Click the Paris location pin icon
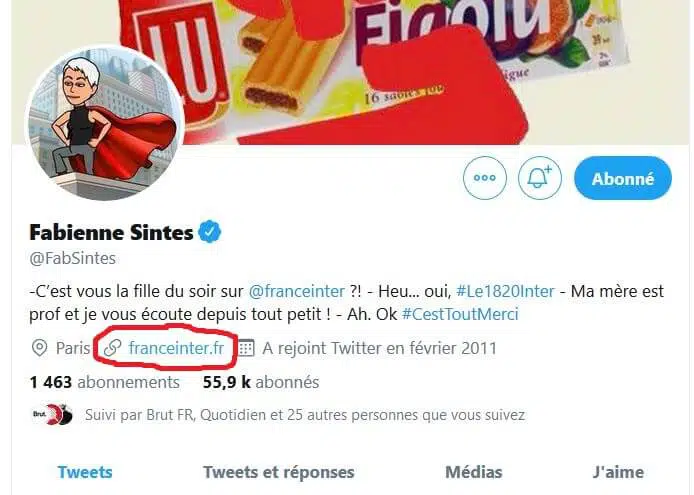This screenshot has height=495, width=694. click(40, 348)
